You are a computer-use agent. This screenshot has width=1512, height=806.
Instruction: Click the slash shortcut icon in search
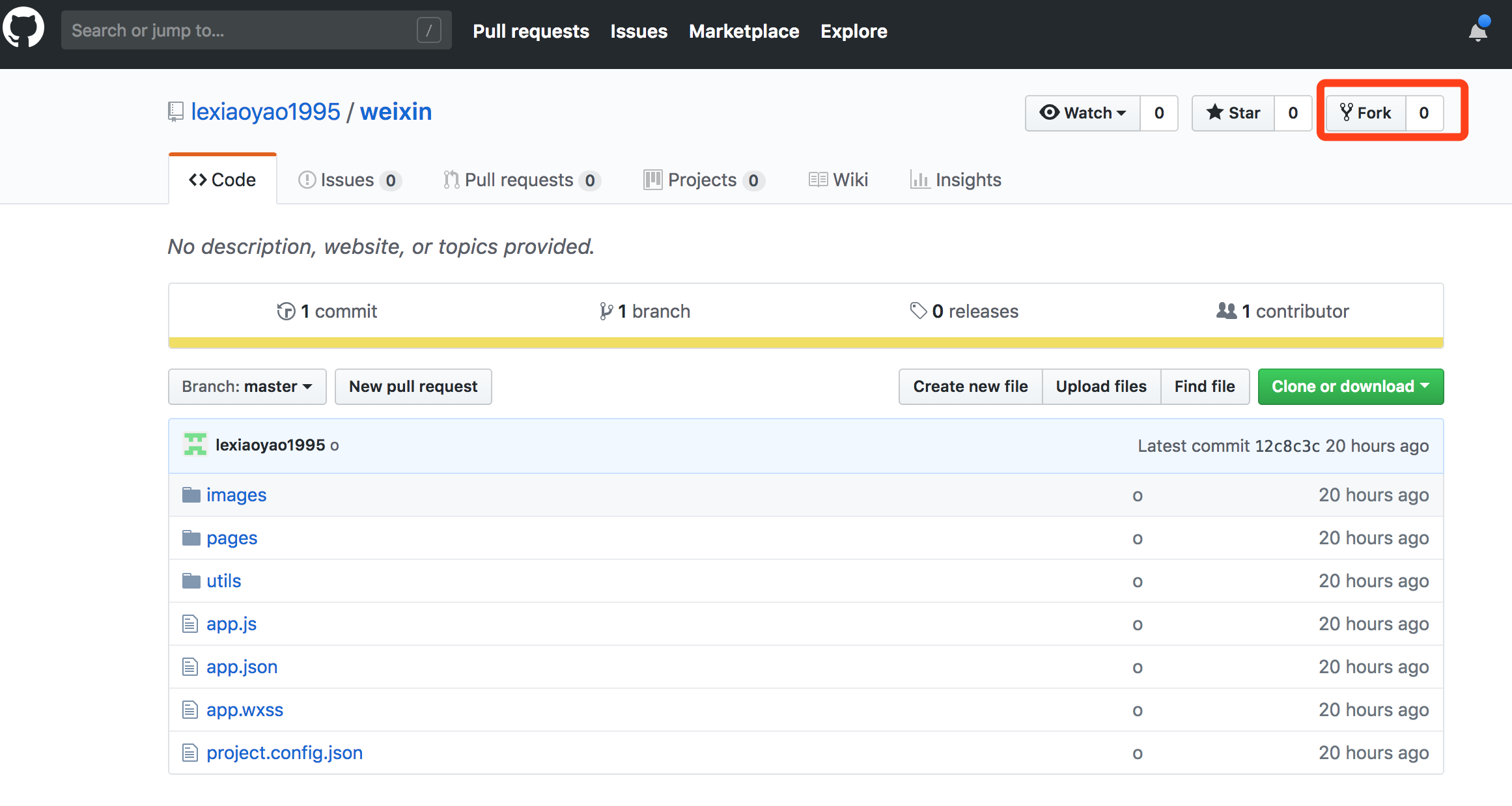point(428,30)
